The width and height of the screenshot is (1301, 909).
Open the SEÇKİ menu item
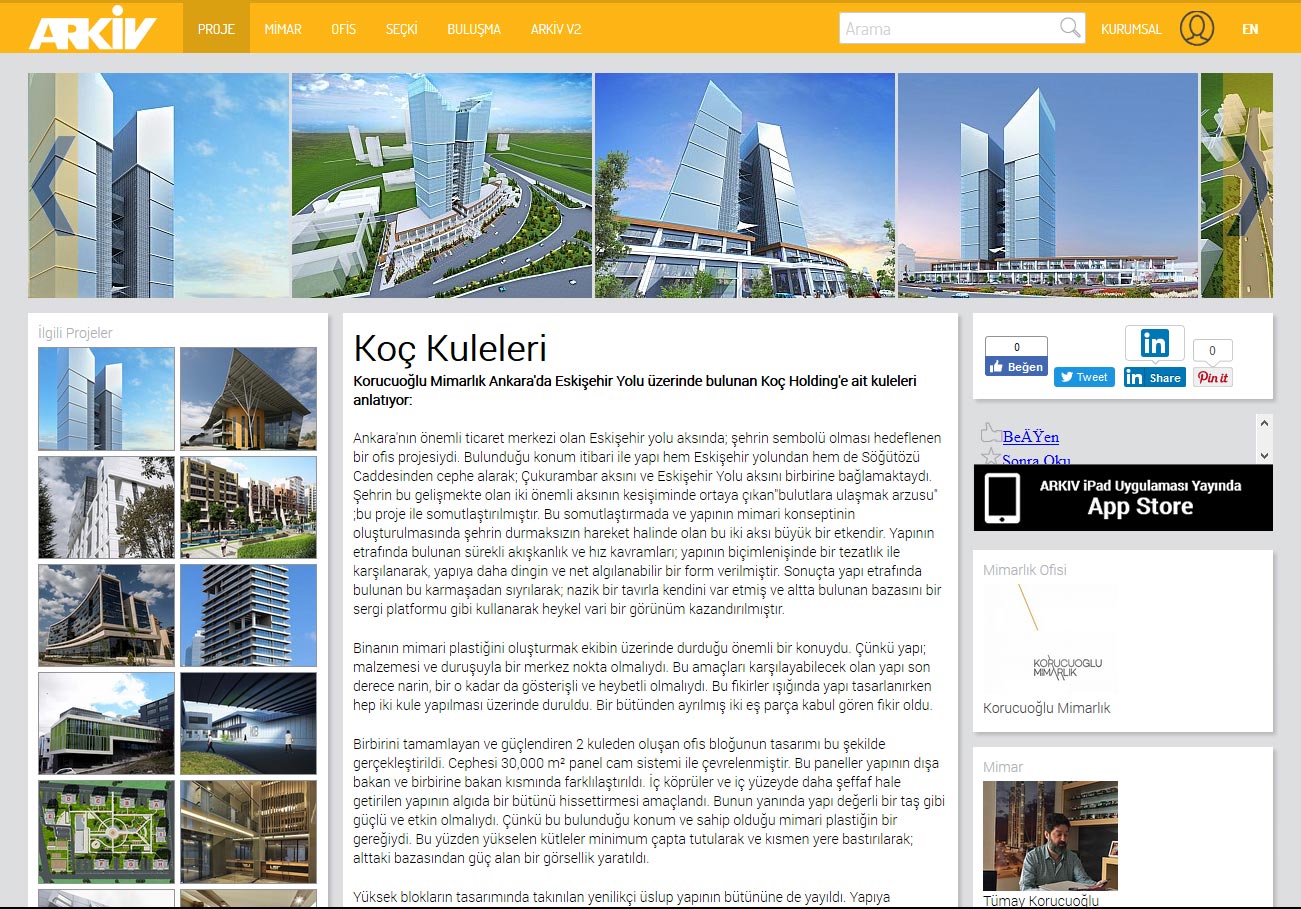[401, 29]
